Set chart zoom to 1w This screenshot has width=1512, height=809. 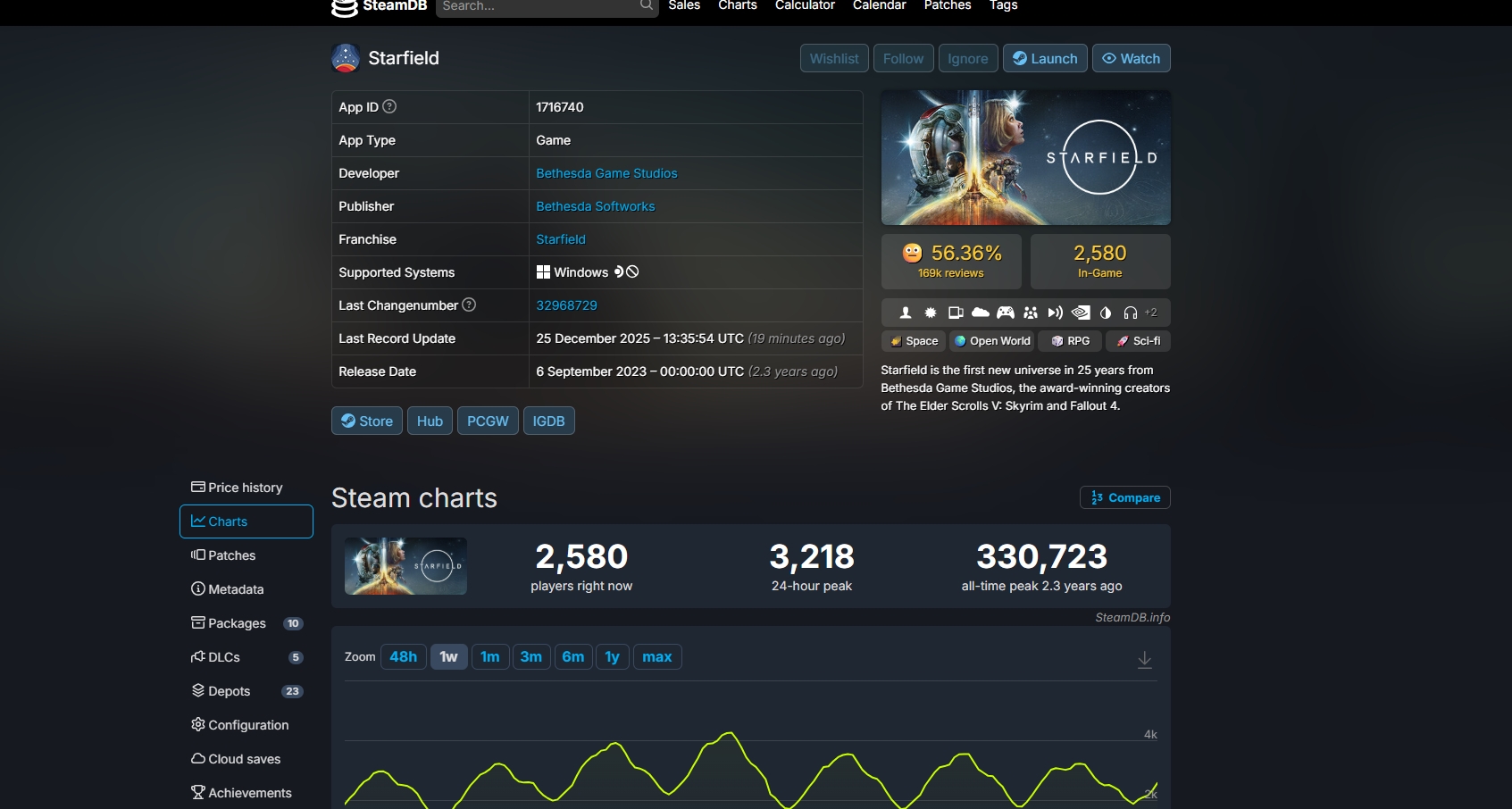click(449, 657)
